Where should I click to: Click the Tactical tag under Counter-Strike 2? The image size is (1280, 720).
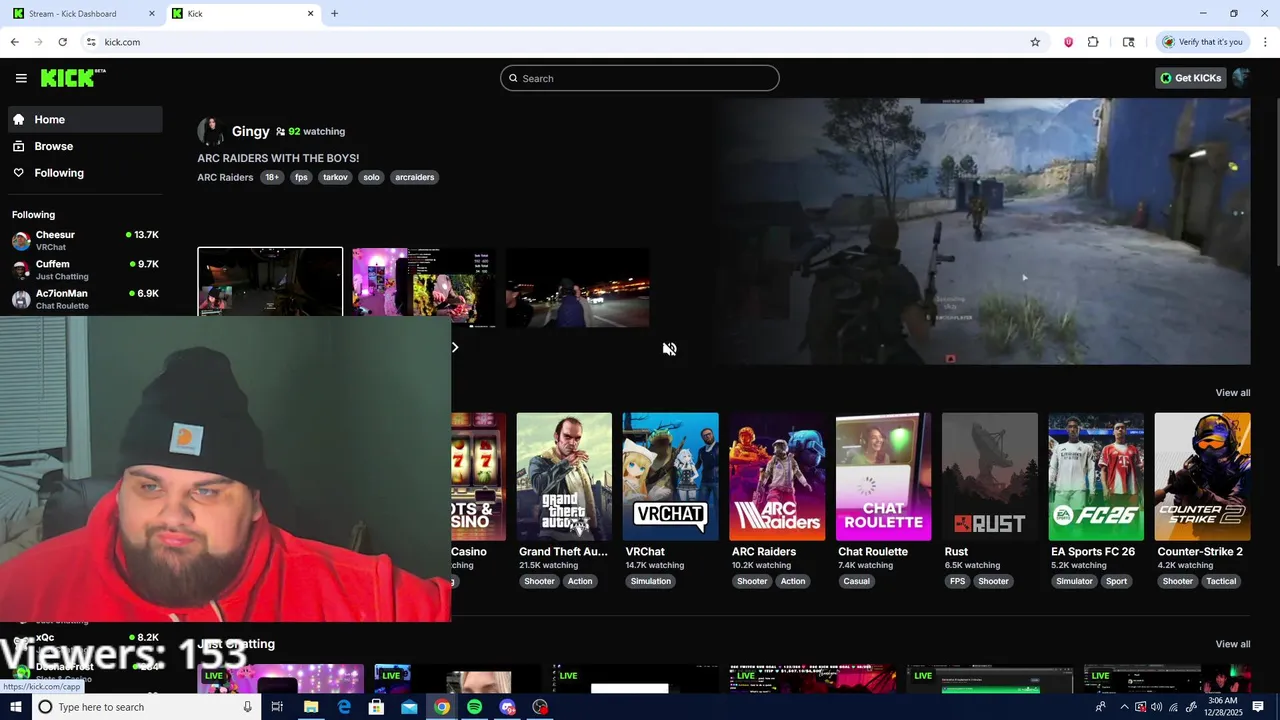click(1221, 581)
